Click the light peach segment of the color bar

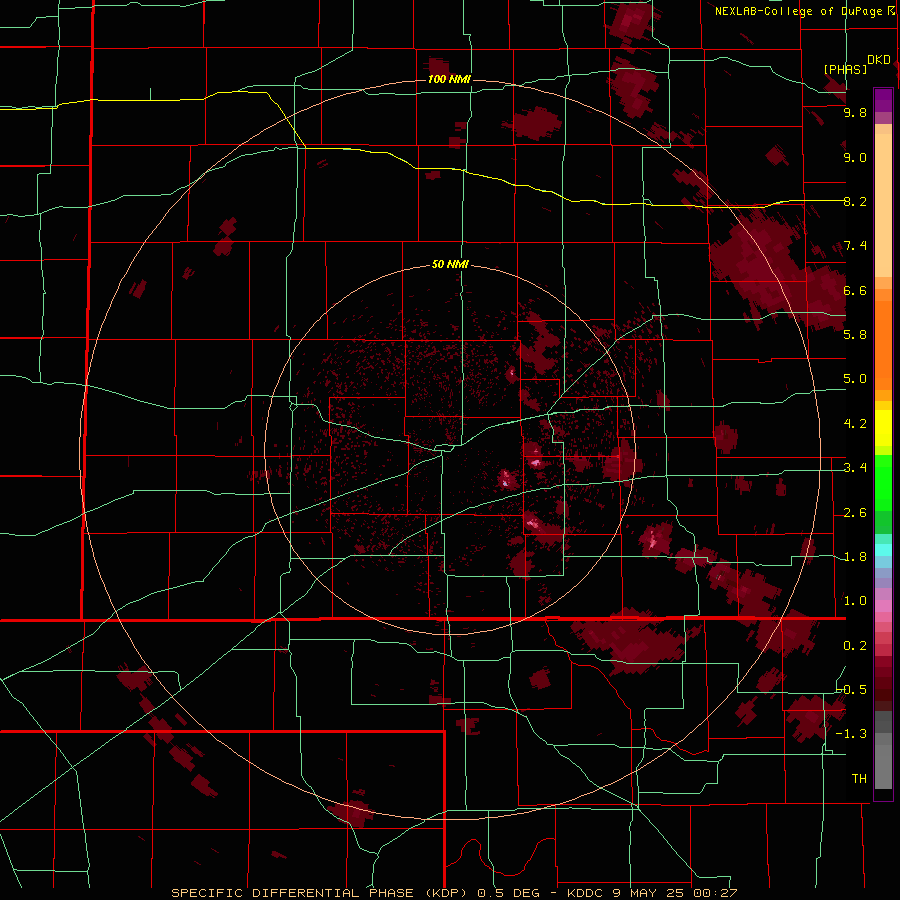[x=883, y=205]
